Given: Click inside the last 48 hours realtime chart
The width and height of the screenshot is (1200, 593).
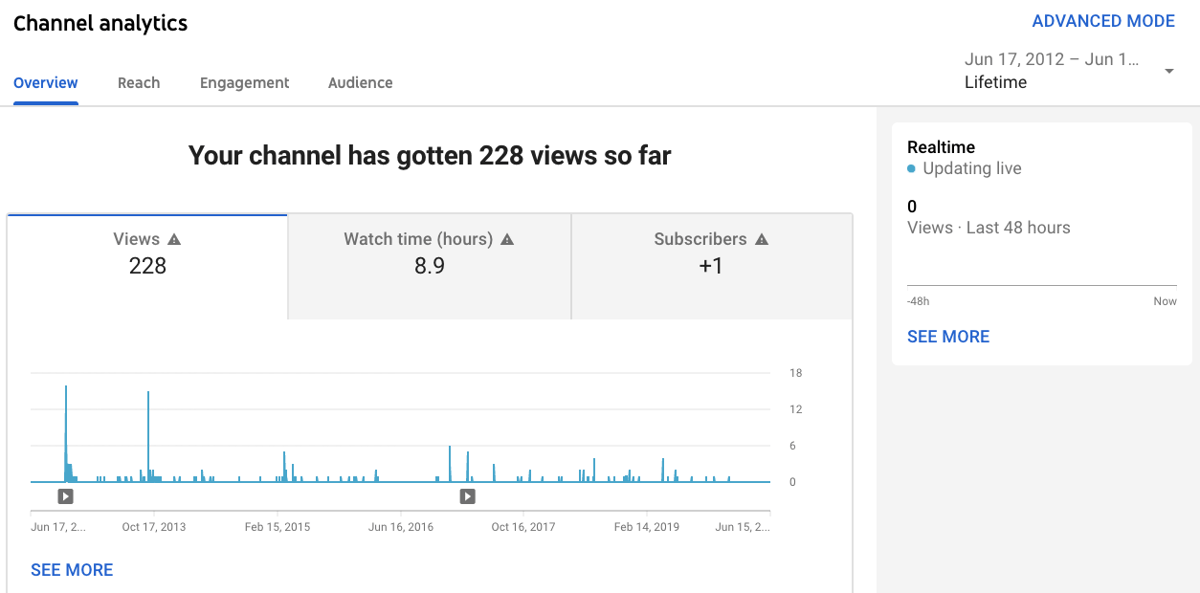Looking at the screenshot, I should 1040,270.
